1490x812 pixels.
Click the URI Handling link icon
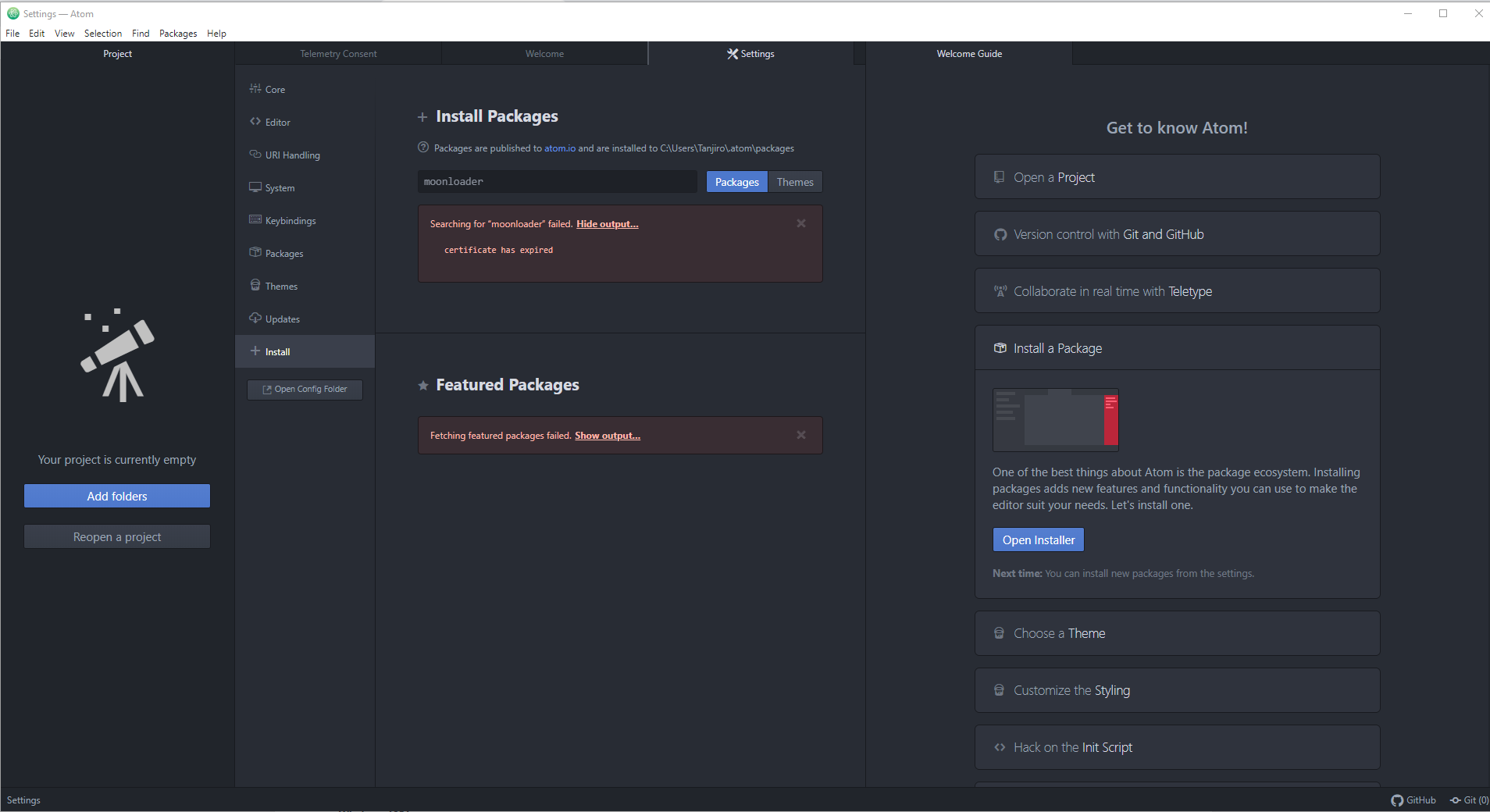pyautogui.click(x=255, y=155)
